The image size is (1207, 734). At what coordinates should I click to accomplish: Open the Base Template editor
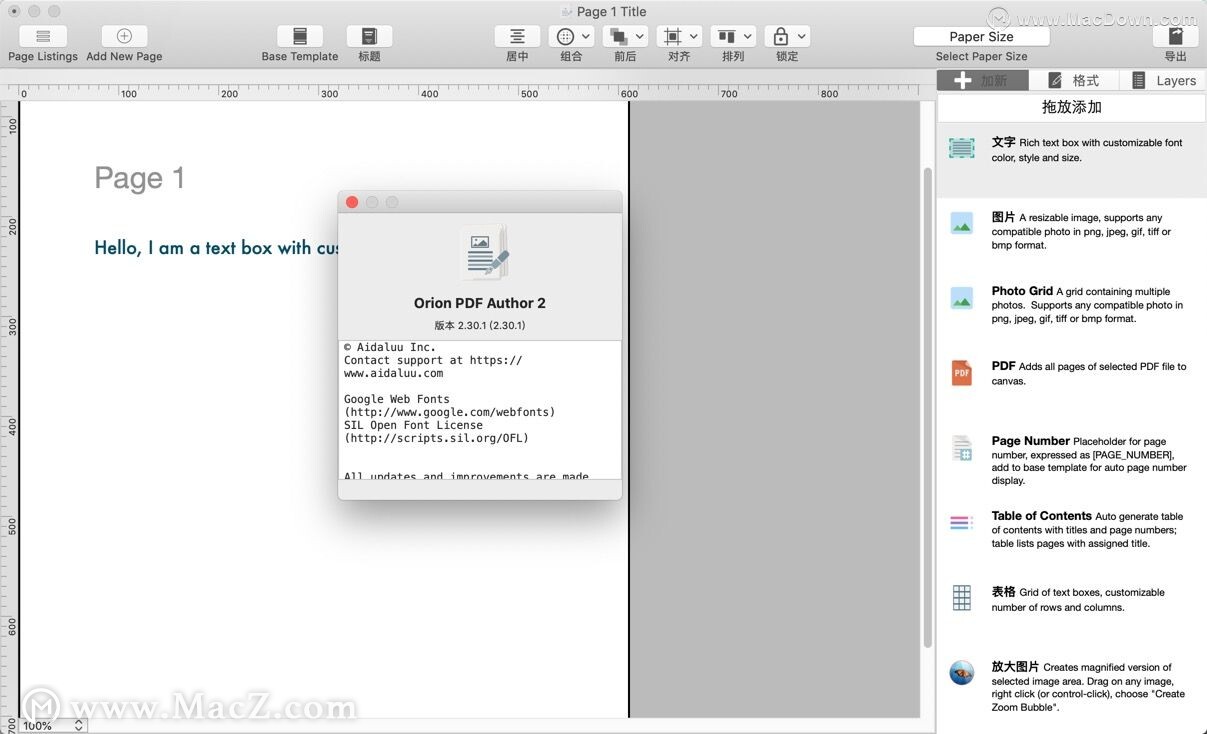point(300,37)
